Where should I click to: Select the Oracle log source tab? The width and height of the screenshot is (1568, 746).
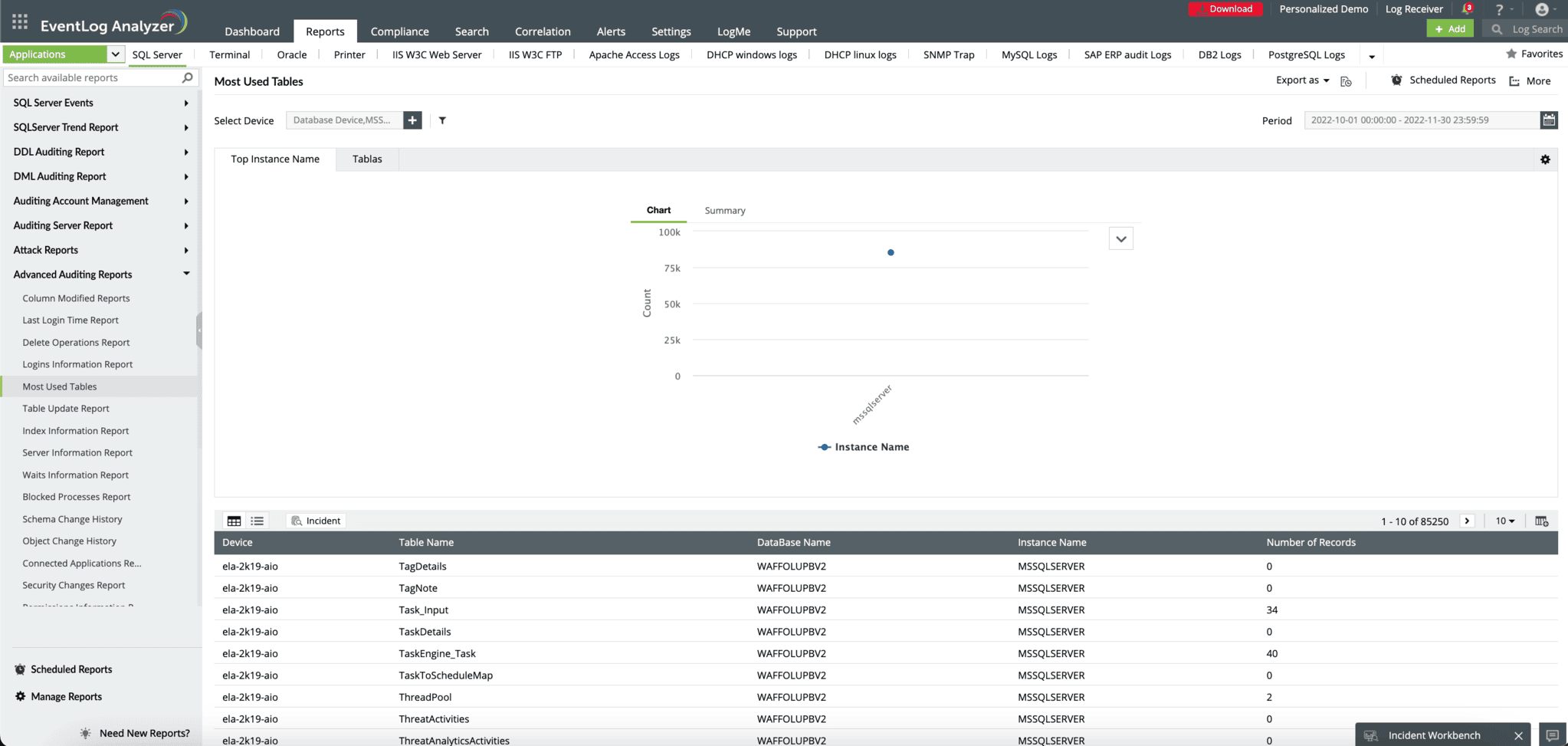coord(292,54)
